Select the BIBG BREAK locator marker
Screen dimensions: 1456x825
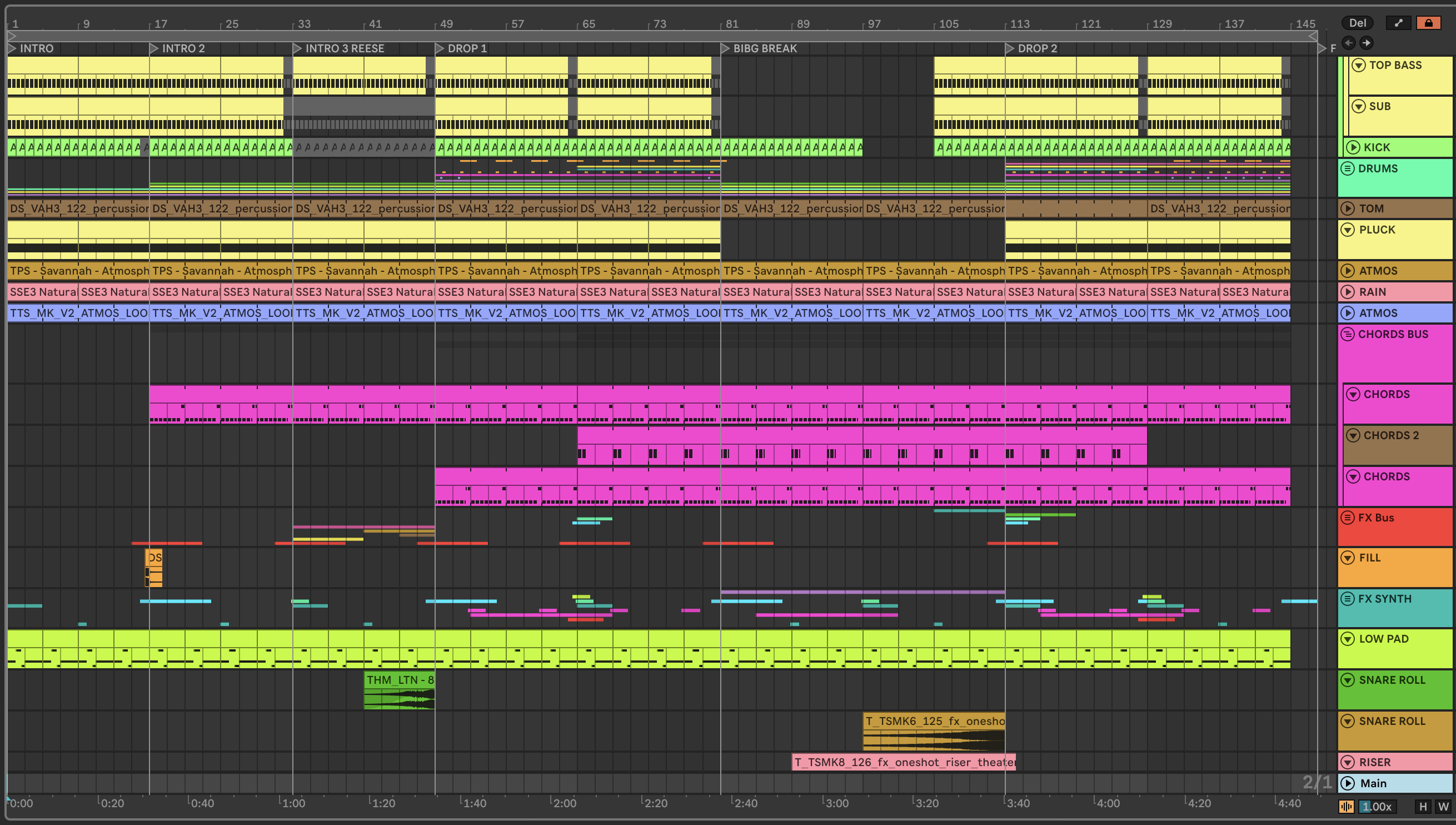coord(725,49)
